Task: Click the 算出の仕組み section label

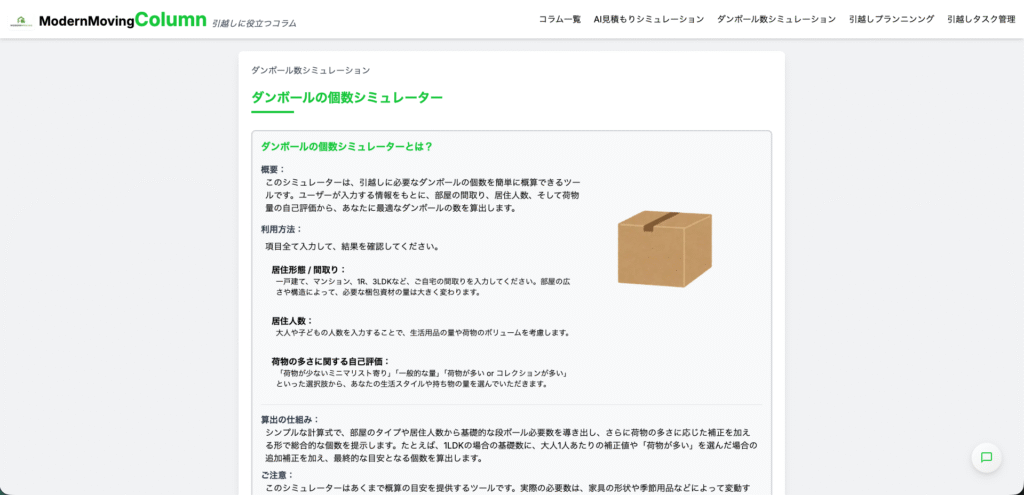Action: (x=290, y=419)
